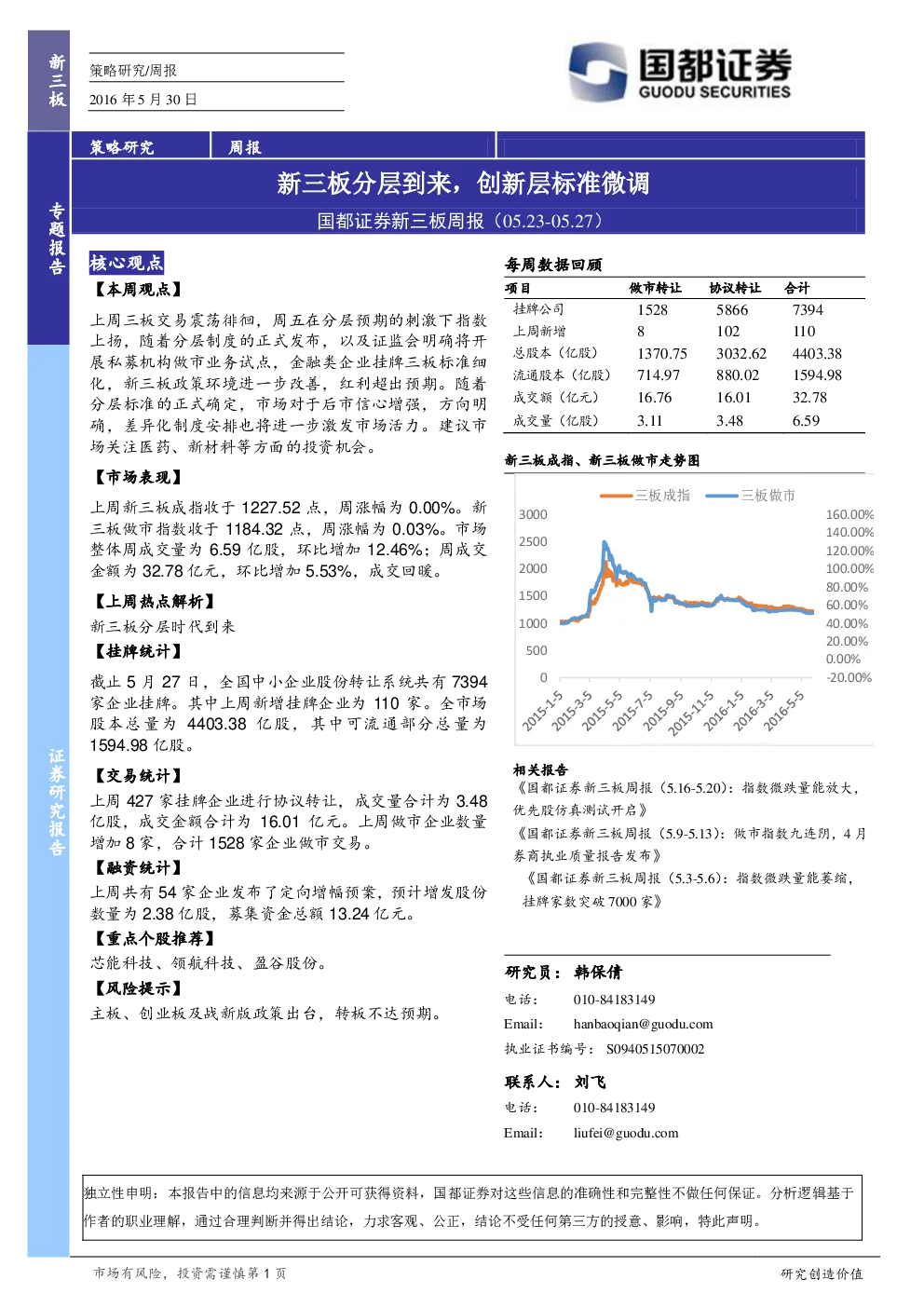
Task: Click email liufei@guodu.com
Action: (x=626, y=1134)
